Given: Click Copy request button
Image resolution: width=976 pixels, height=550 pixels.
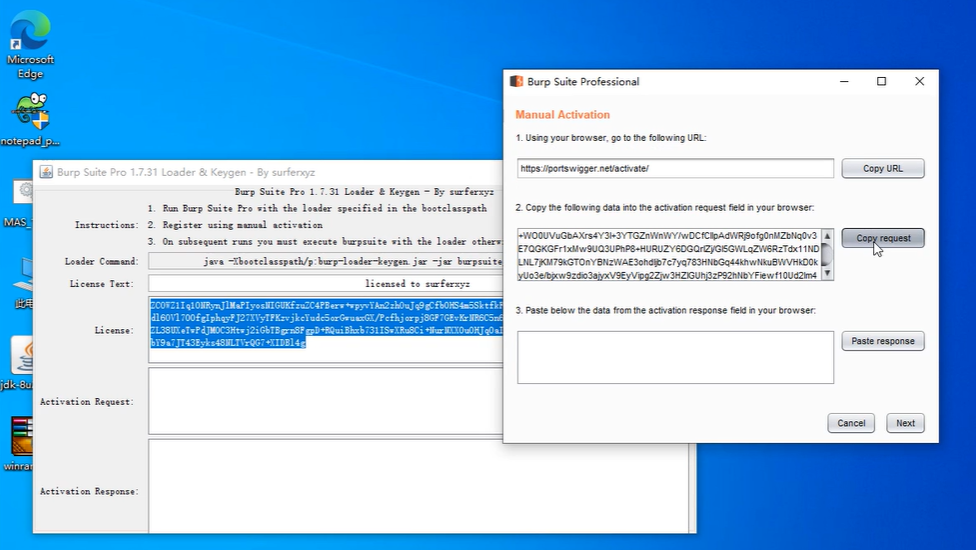Looking at the screenshot, I should (883, 238).
